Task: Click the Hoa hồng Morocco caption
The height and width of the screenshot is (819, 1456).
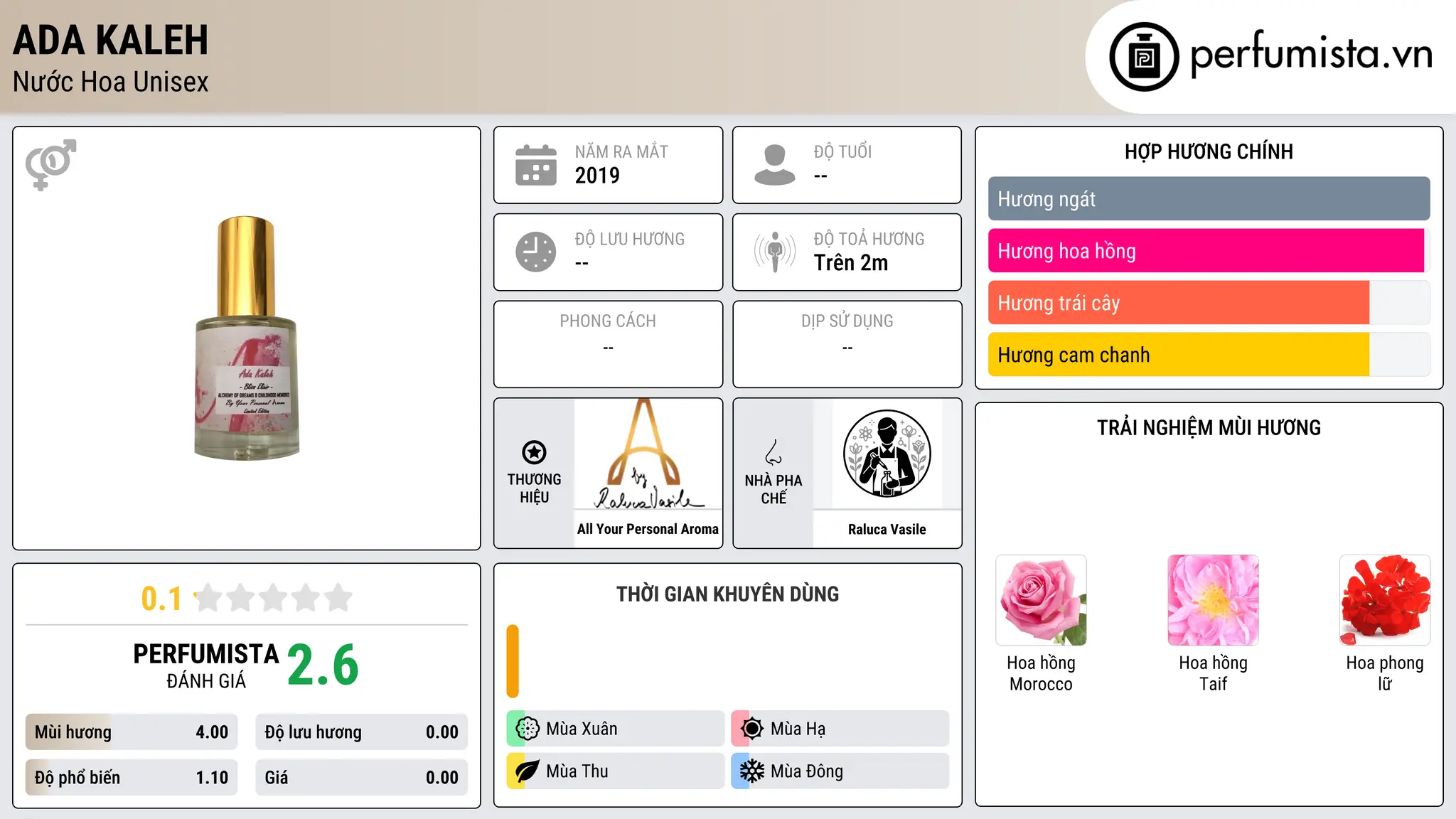Action: coord(1041,673)
